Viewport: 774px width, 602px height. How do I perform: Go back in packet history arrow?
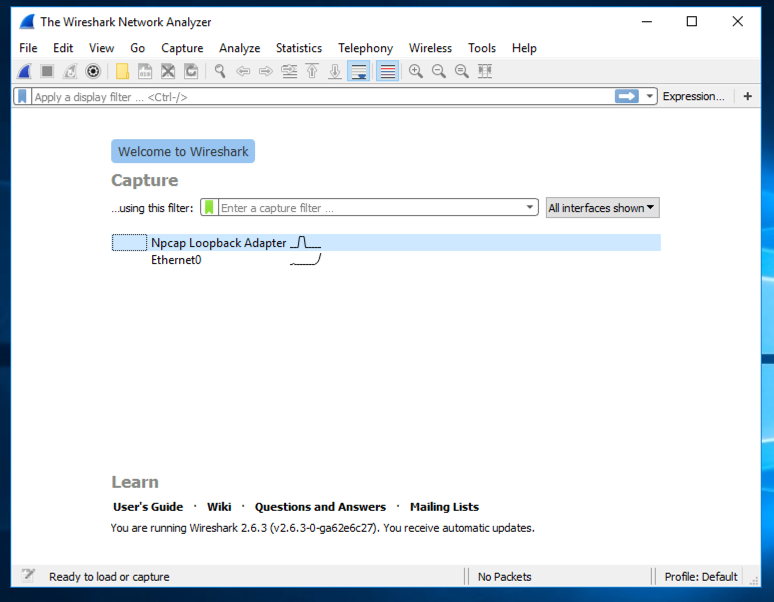point(243,72)
